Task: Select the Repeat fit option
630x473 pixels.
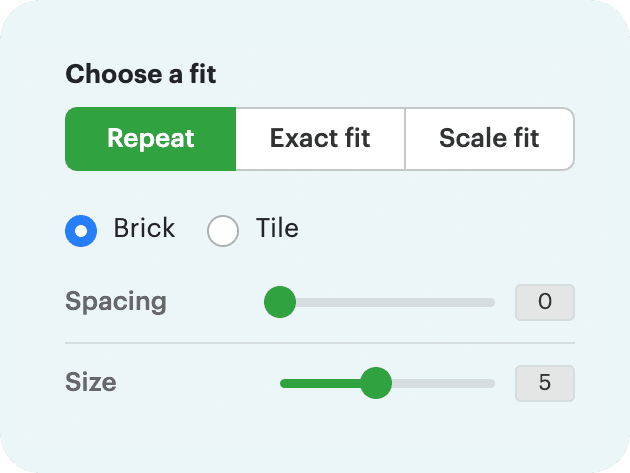Action: (x=150, y=138)
